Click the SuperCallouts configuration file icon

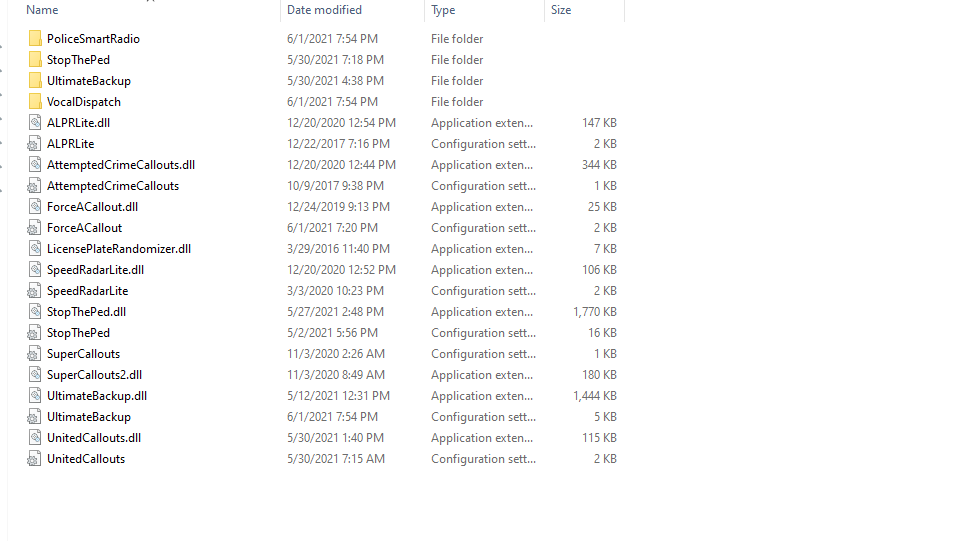[35, 354]
